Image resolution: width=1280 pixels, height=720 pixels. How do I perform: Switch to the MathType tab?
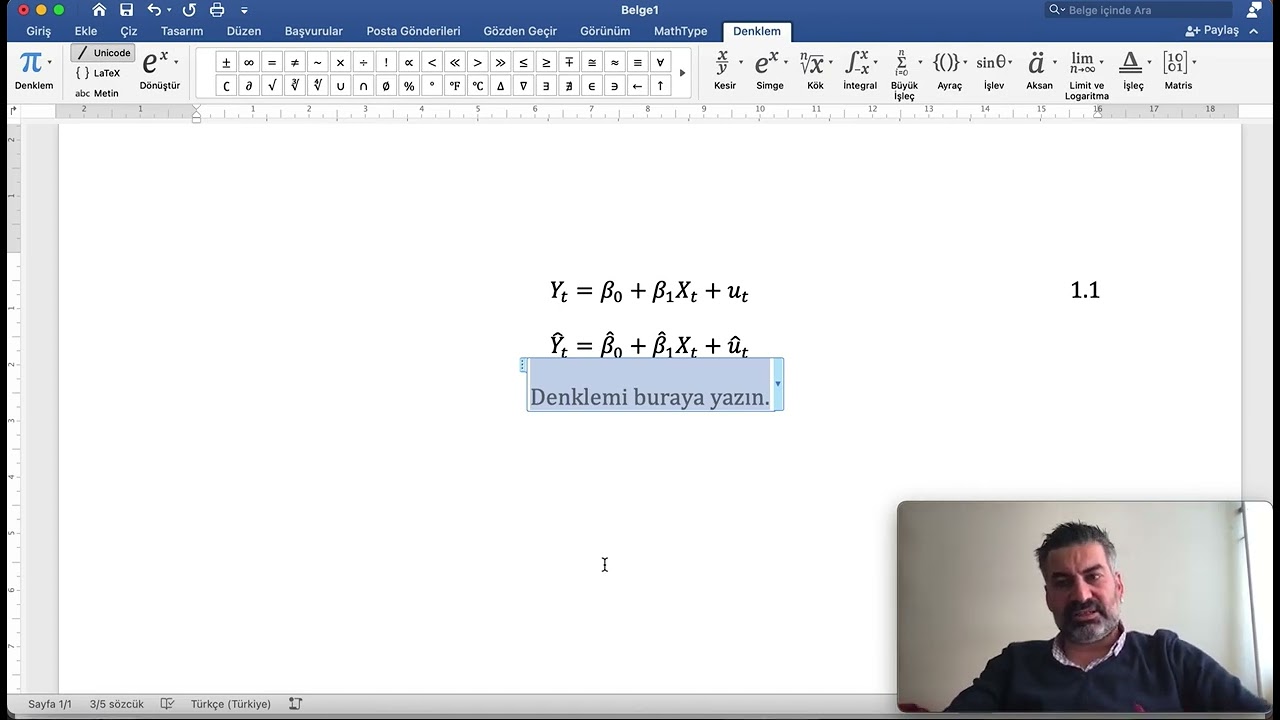680,31
